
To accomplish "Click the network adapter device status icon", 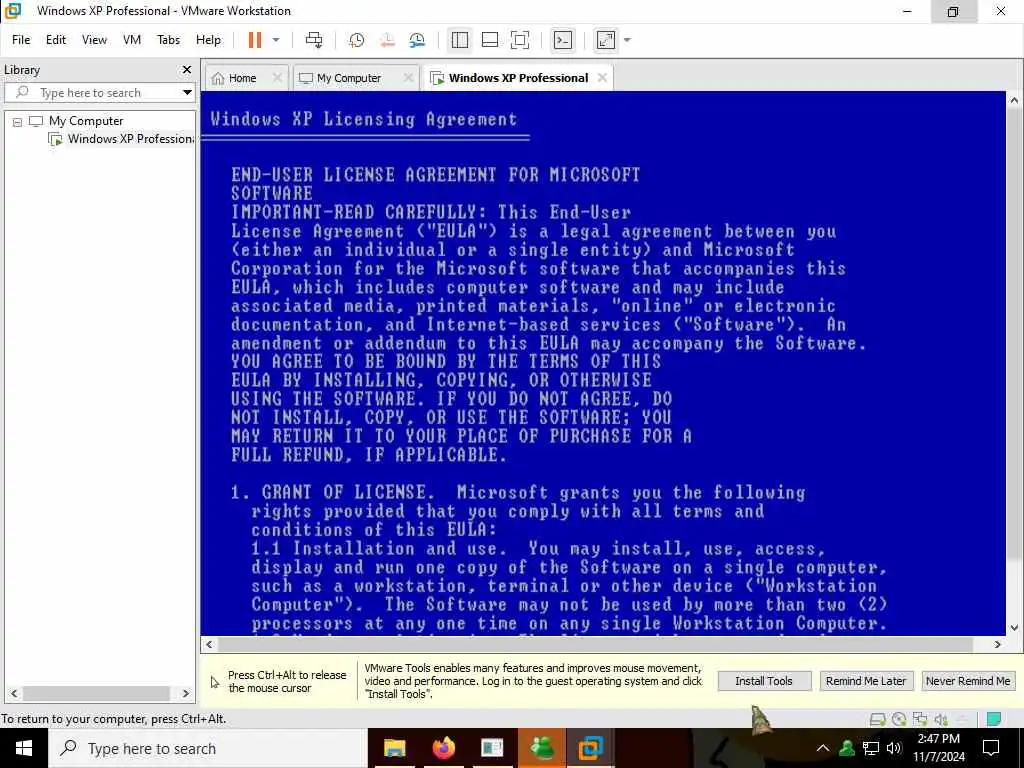I will 920,719.
